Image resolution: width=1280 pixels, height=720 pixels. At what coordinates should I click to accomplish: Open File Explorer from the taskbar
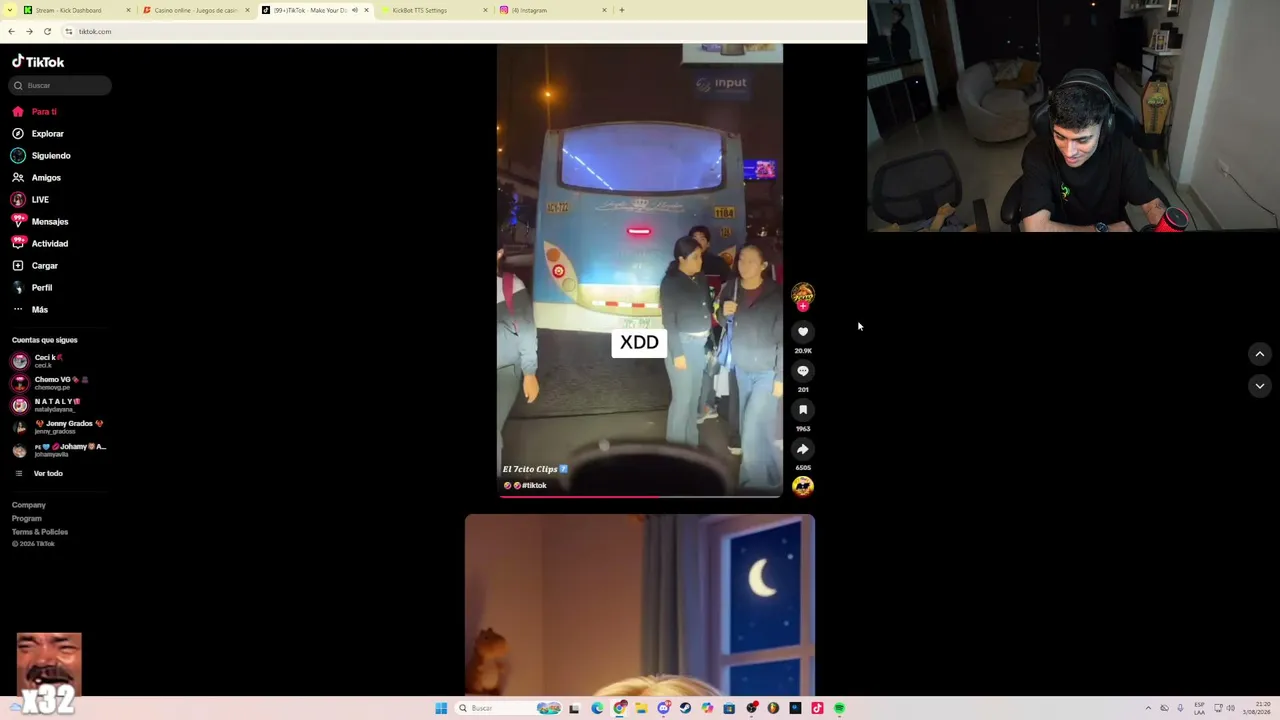point(641,708)
